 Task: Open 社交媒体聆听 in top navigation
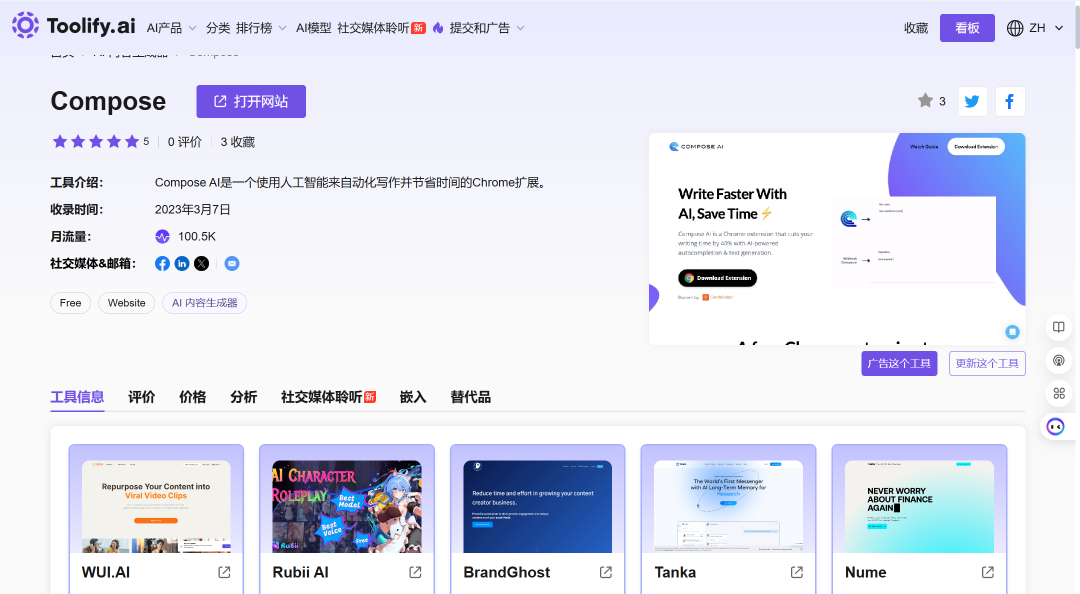click(x=381, y=28)
